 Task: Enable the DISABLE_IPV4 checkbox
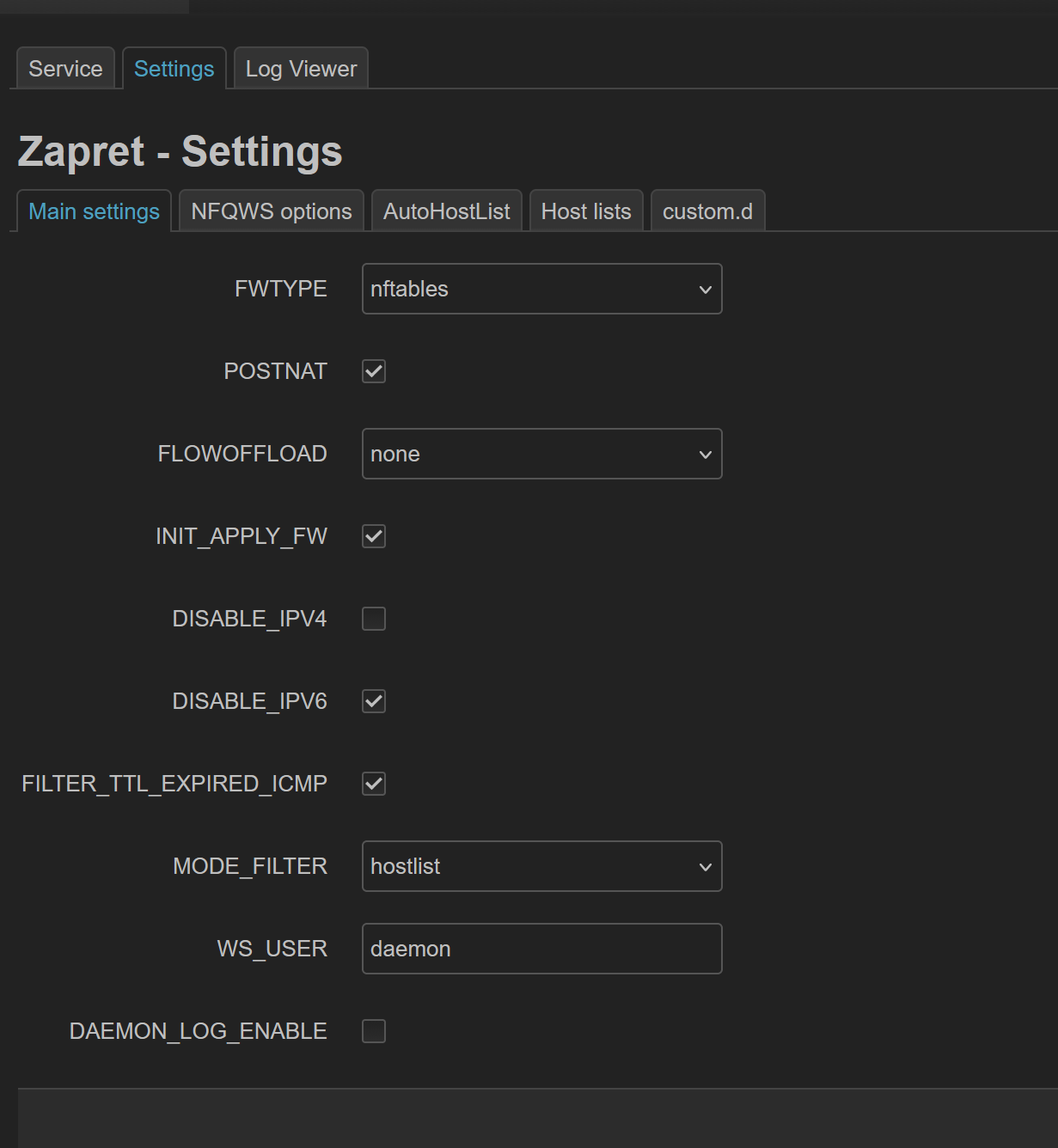[x=374, y=619]
